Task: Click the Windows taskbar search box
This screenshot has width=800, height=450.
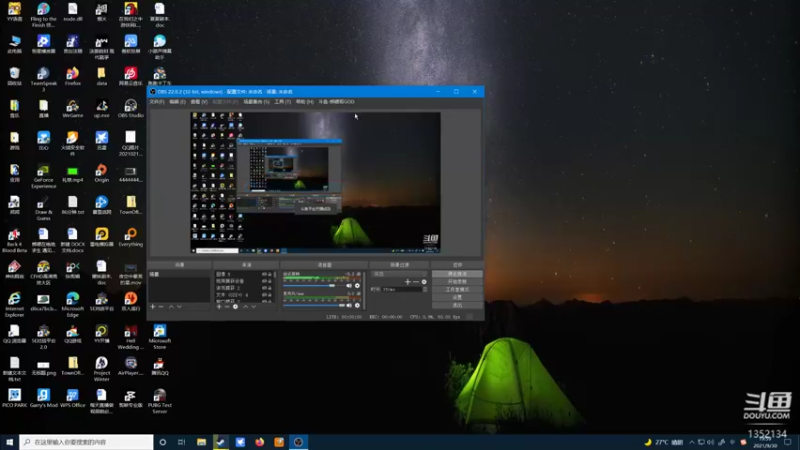Action: click(x=86, y=442)
